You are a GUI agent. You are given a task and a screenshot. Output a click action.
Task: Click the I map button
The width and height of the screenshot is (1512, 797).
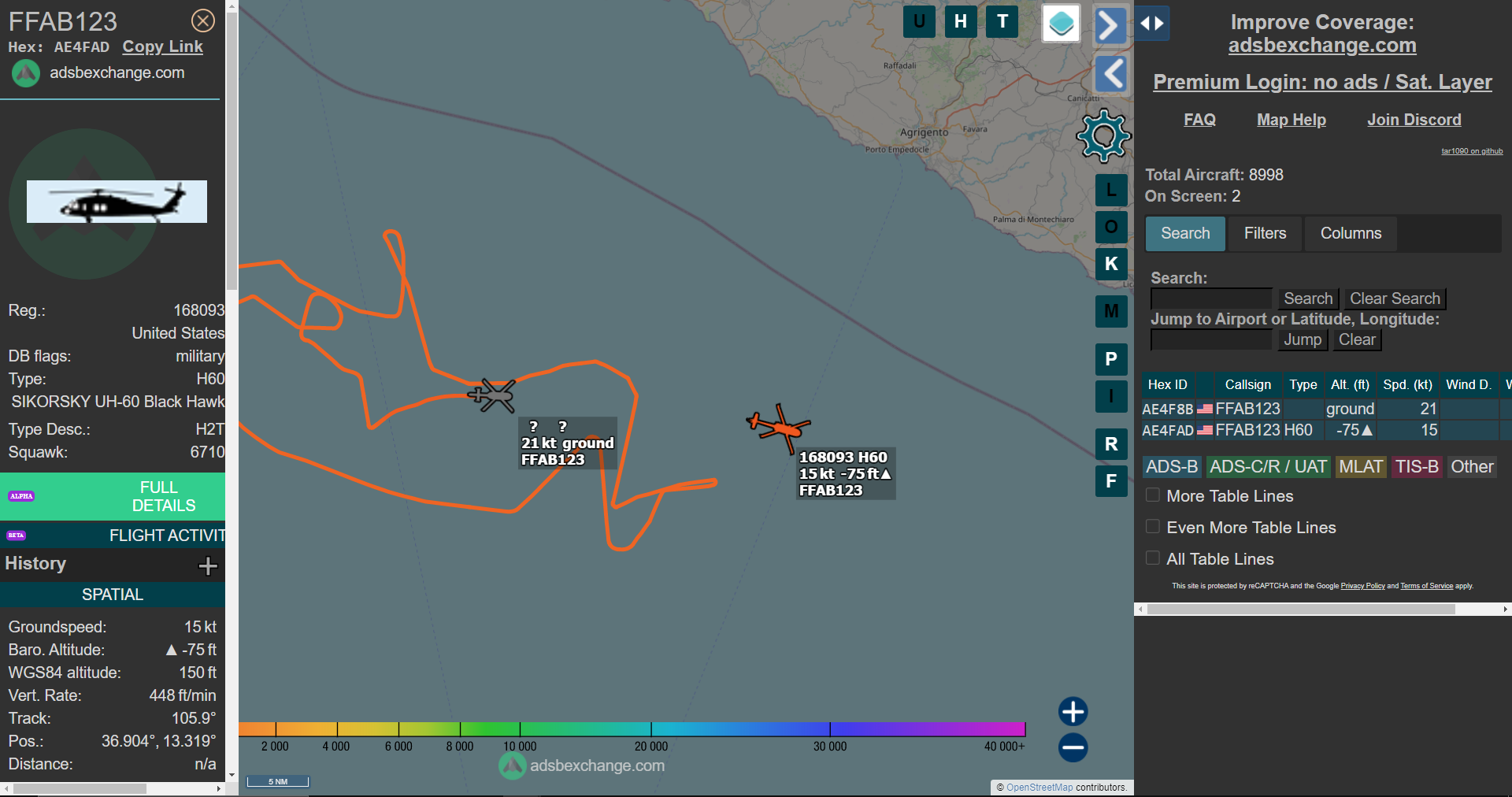1111,396
